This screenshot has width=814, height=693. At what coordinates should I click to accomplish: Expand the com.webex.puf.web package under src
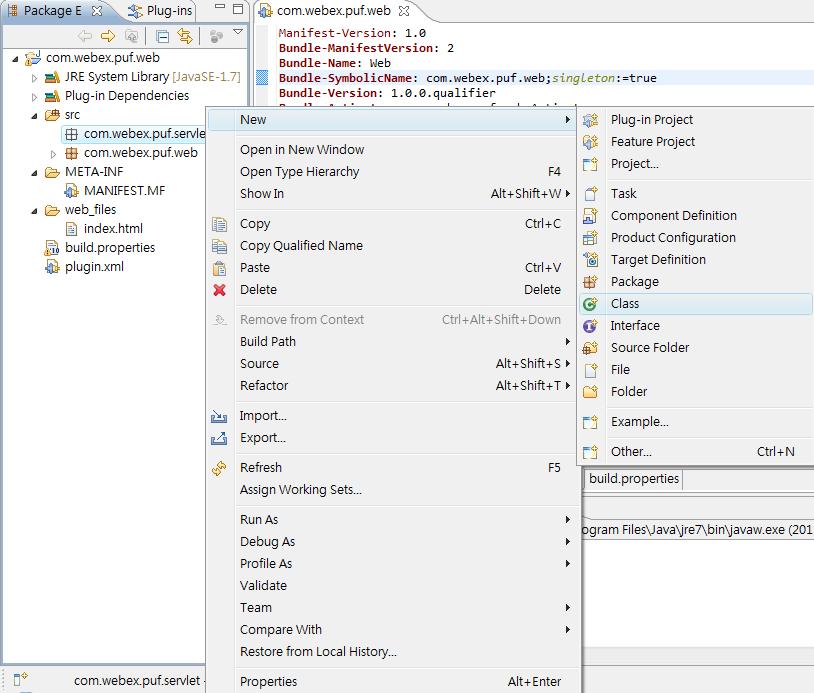point(53,154)
